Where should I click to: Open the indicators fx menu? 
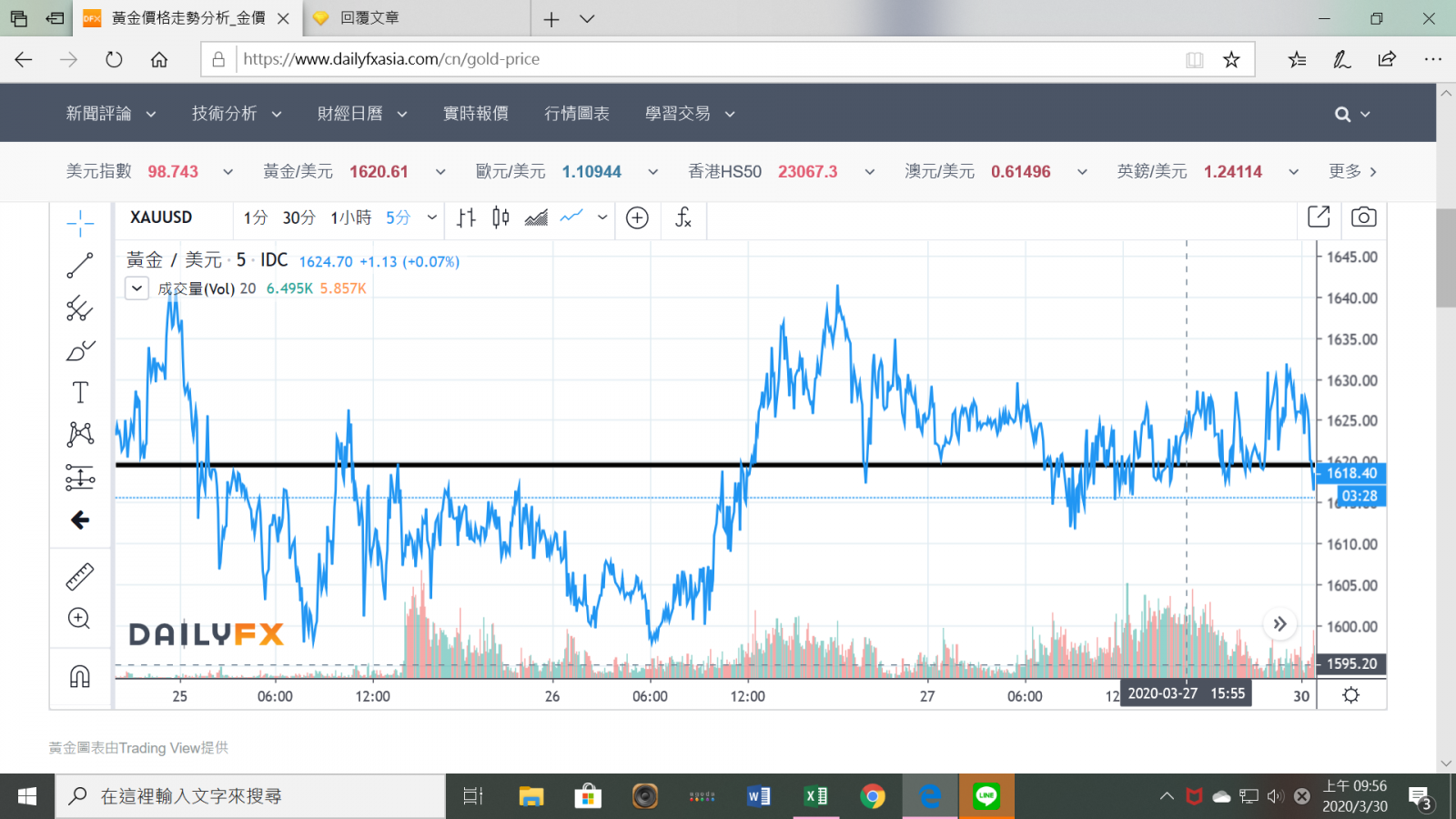683,217
